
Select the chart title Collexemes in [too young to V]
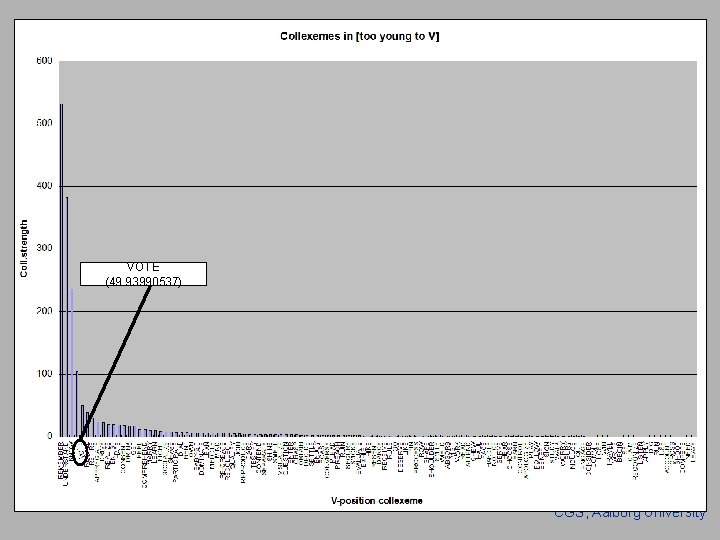[360, 36]
